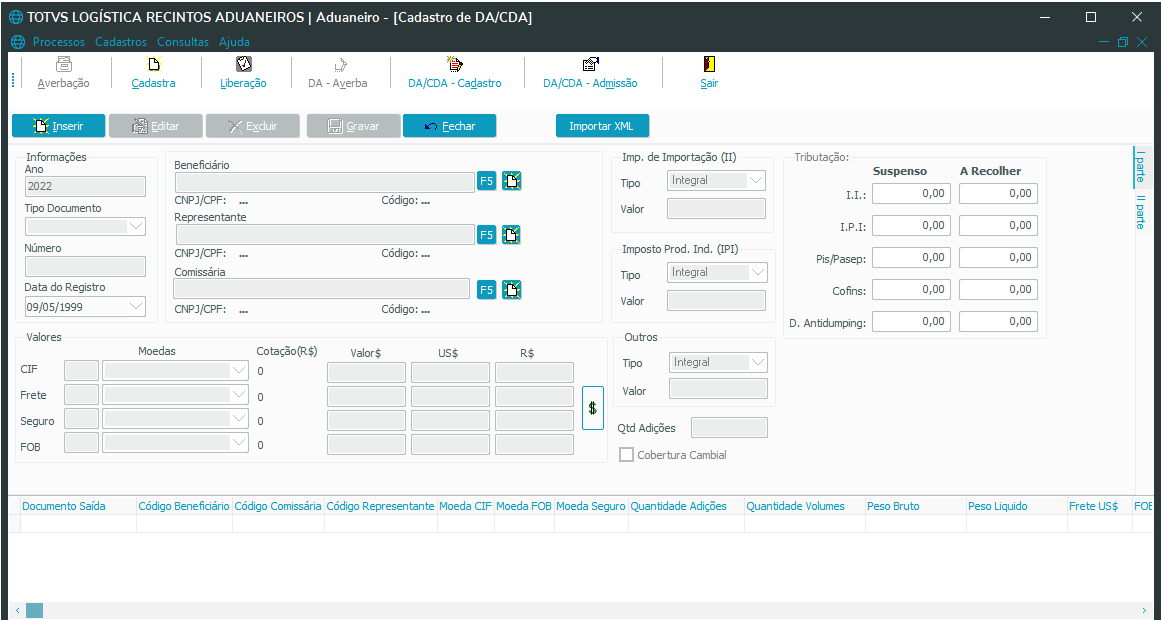Open Tipo Documento dropdown
The height and width of the screenshot is (620, 1161).
136,226
